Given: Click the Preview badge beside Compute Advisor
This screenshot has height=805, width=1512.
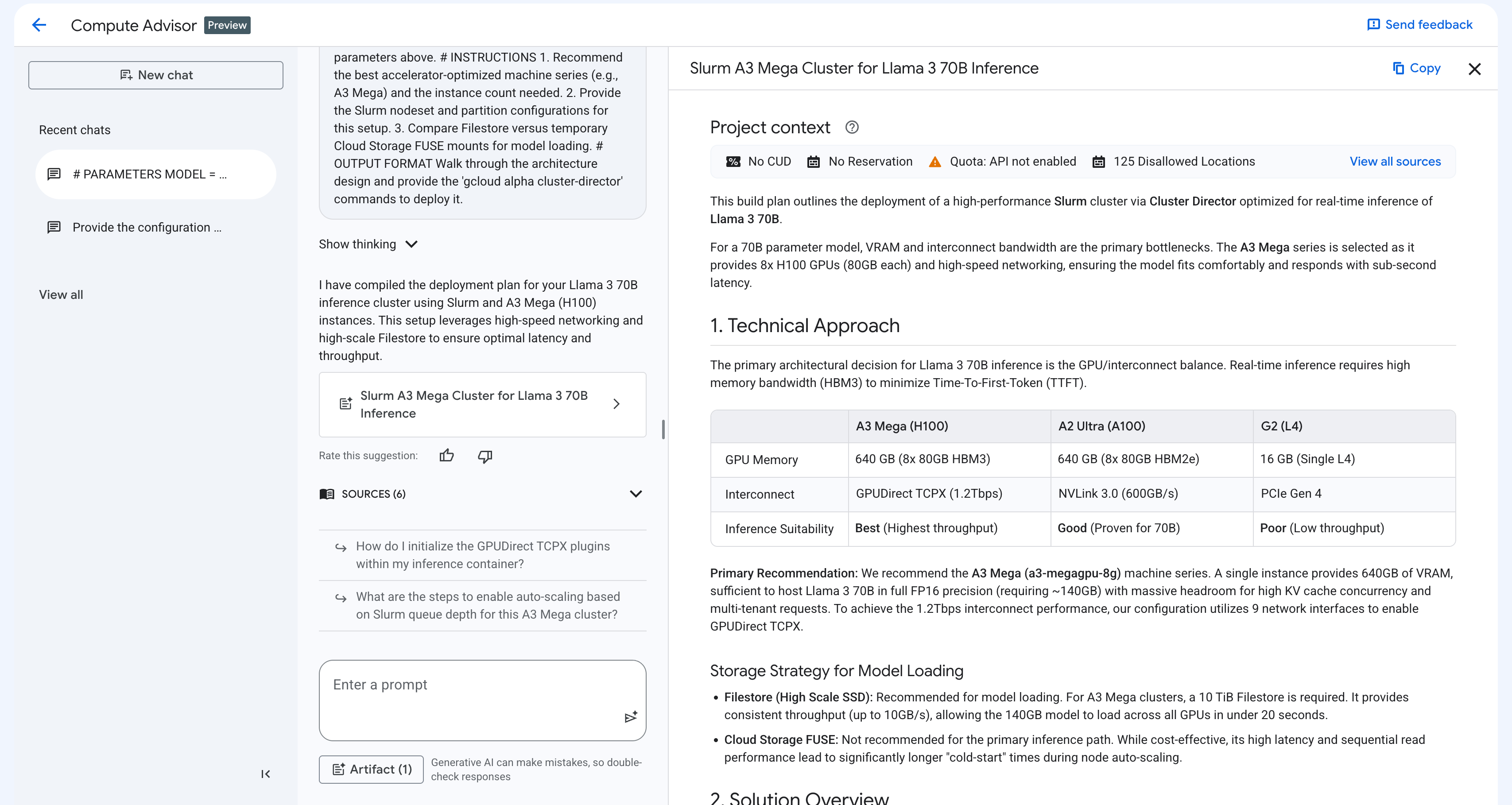Looking at the screenshot, I should (x=227, y=25).
